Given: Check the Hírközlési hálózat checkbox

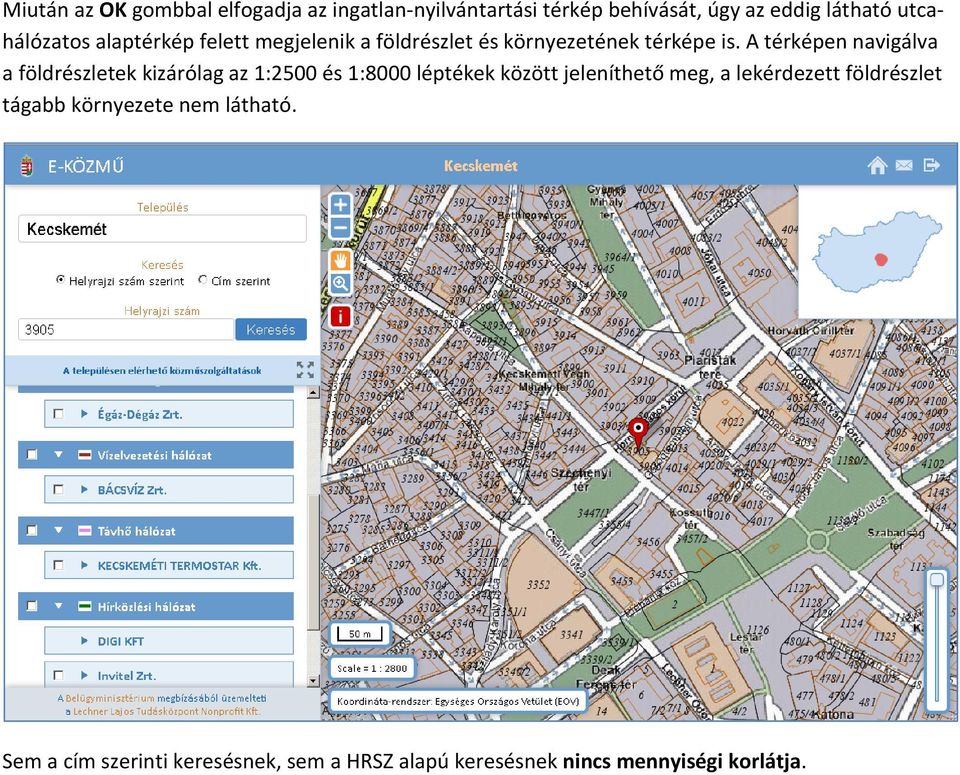Looking at the screenshot, I should (32, 607).
